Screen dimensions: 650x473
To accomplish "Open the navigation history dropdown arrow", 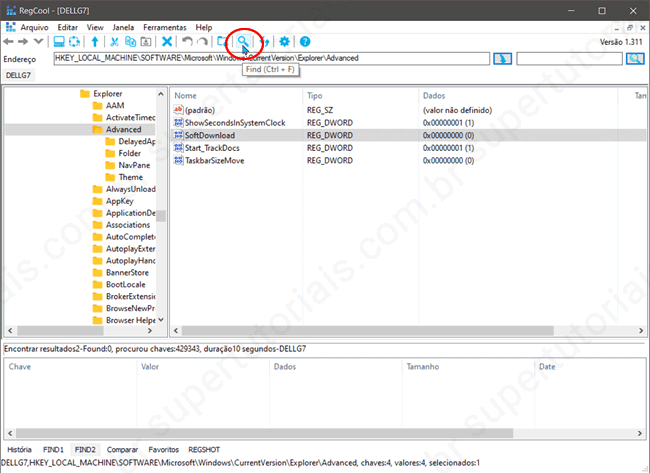I will point(38,41).
